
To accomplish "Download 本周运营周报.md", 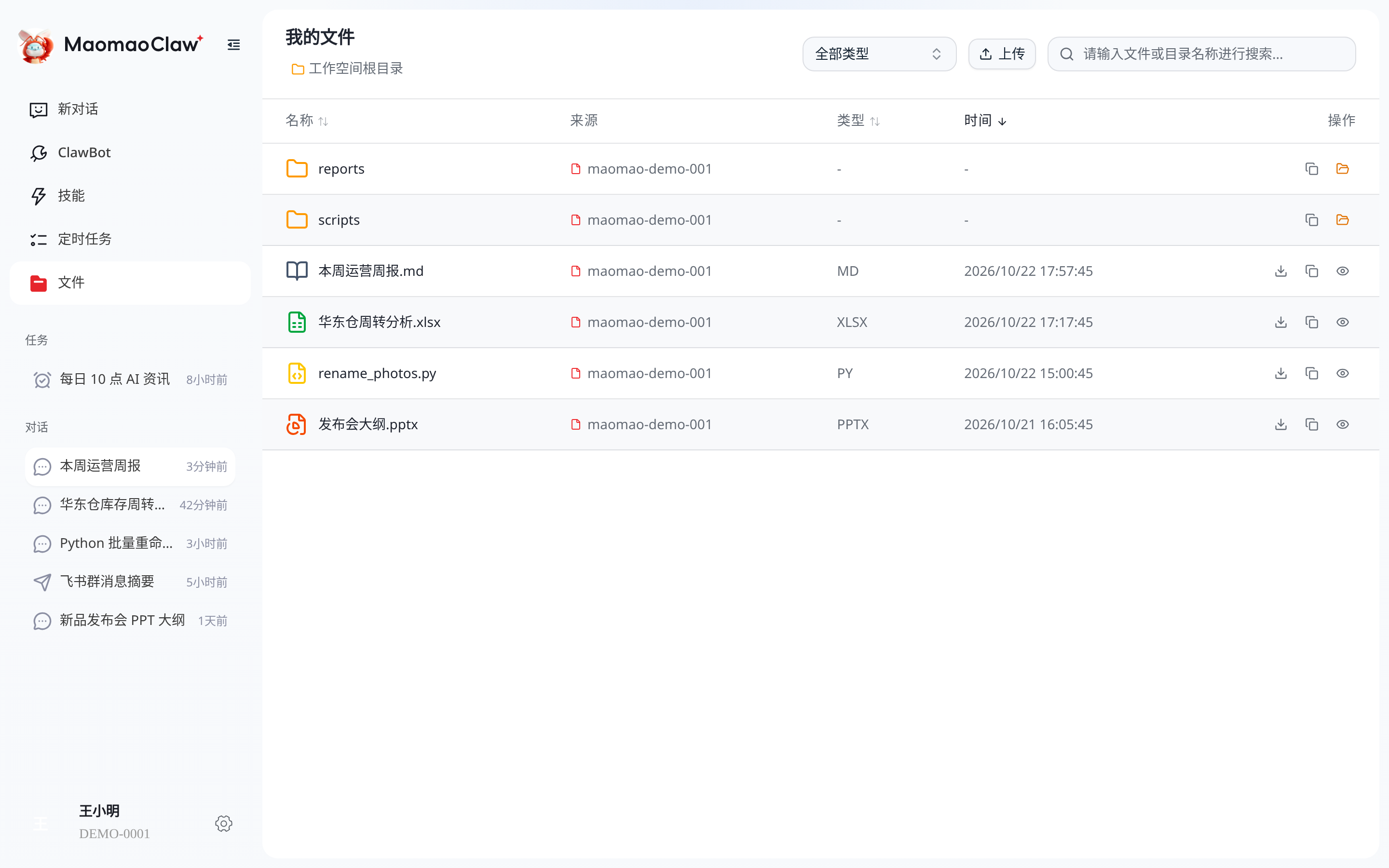I will (1280, 271).
